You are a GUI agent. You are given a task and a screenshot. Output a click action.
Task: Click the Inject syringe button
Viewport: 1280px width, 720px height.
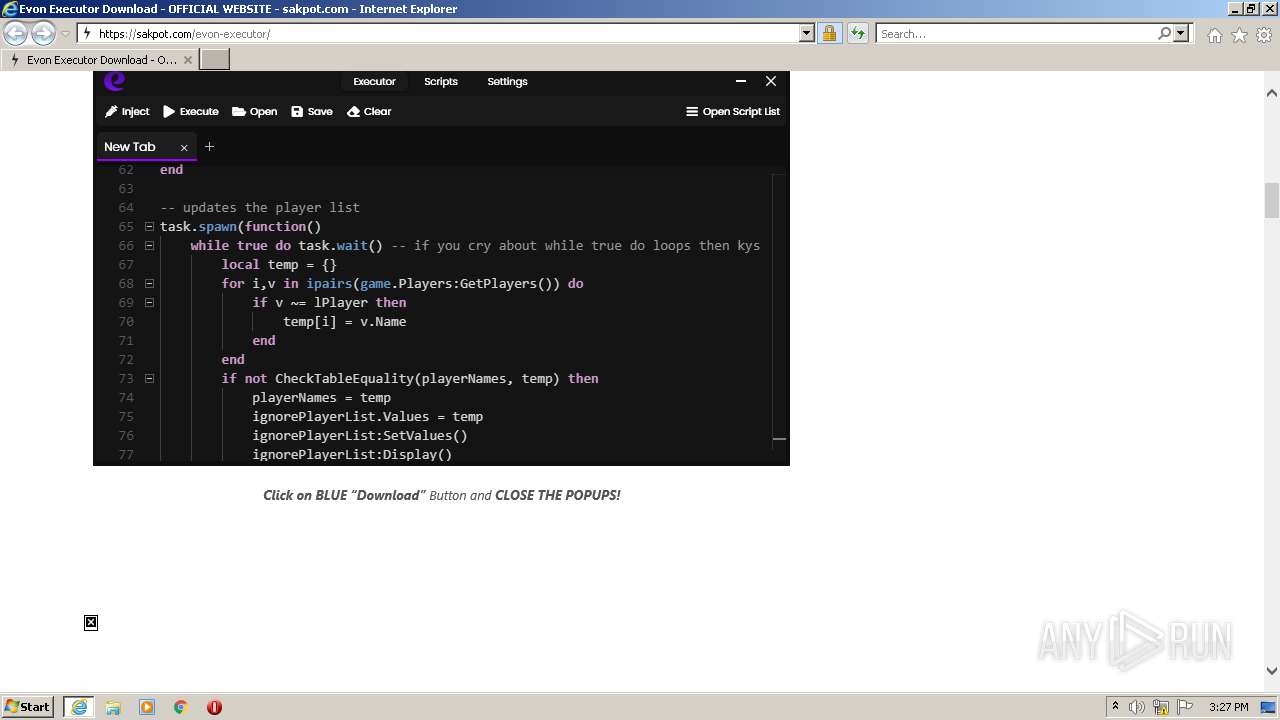click(x=127, y=111)
